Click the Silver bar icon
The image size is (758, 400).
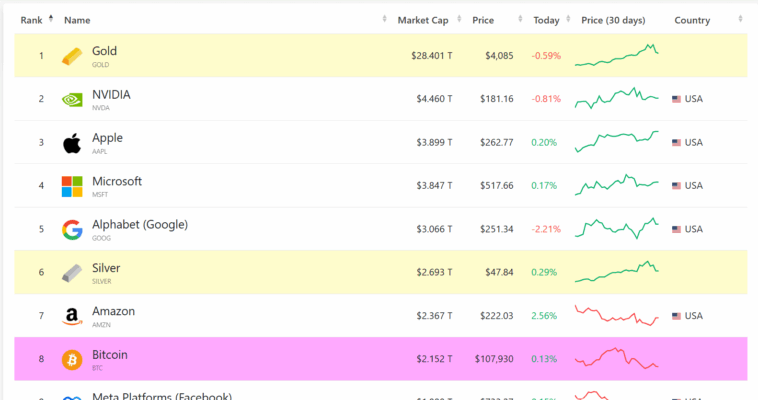(72, 273)
